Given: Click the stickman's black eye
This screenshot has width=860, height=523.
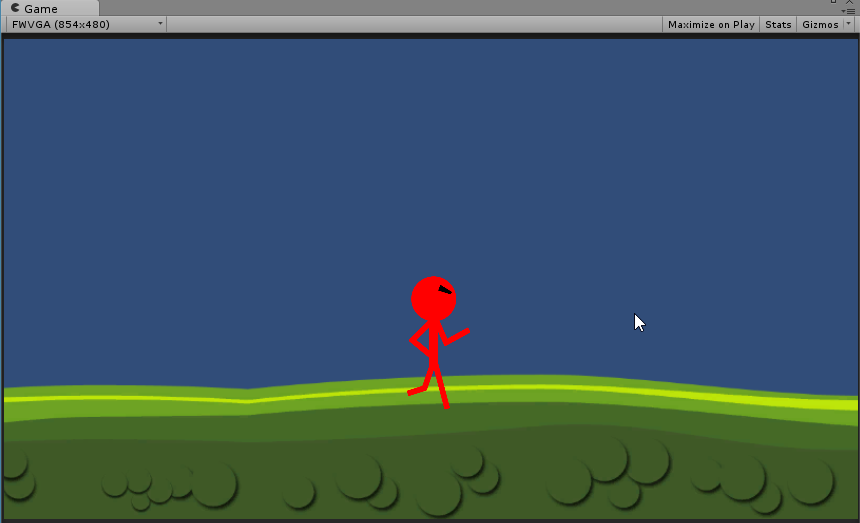Looking at the screenshot, I should click(x=445, y=290).
